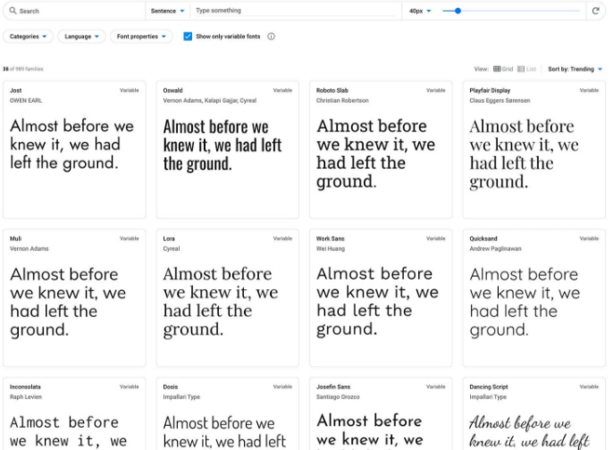Expand the Language filter
Viewport: 613px width, 450px height.
(83, 36)
